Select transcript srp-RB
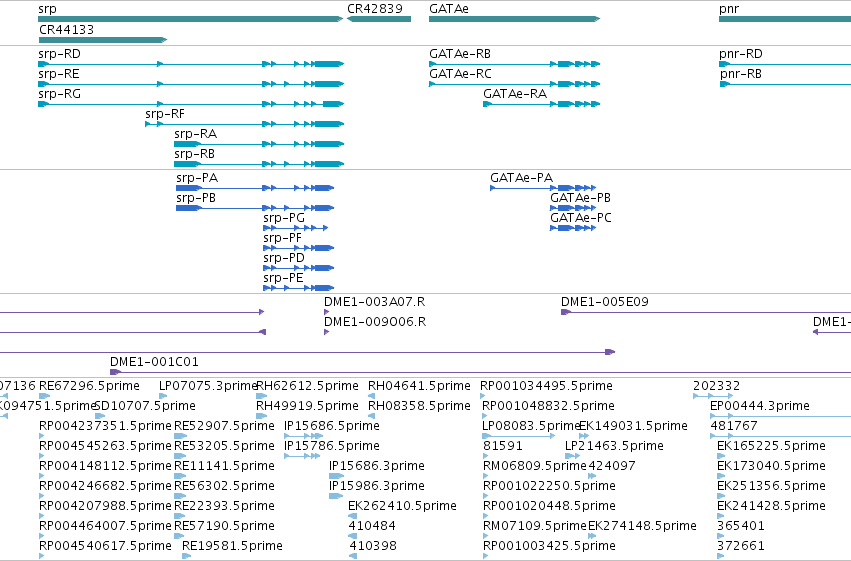851x561 pixels. coord(259,164)
